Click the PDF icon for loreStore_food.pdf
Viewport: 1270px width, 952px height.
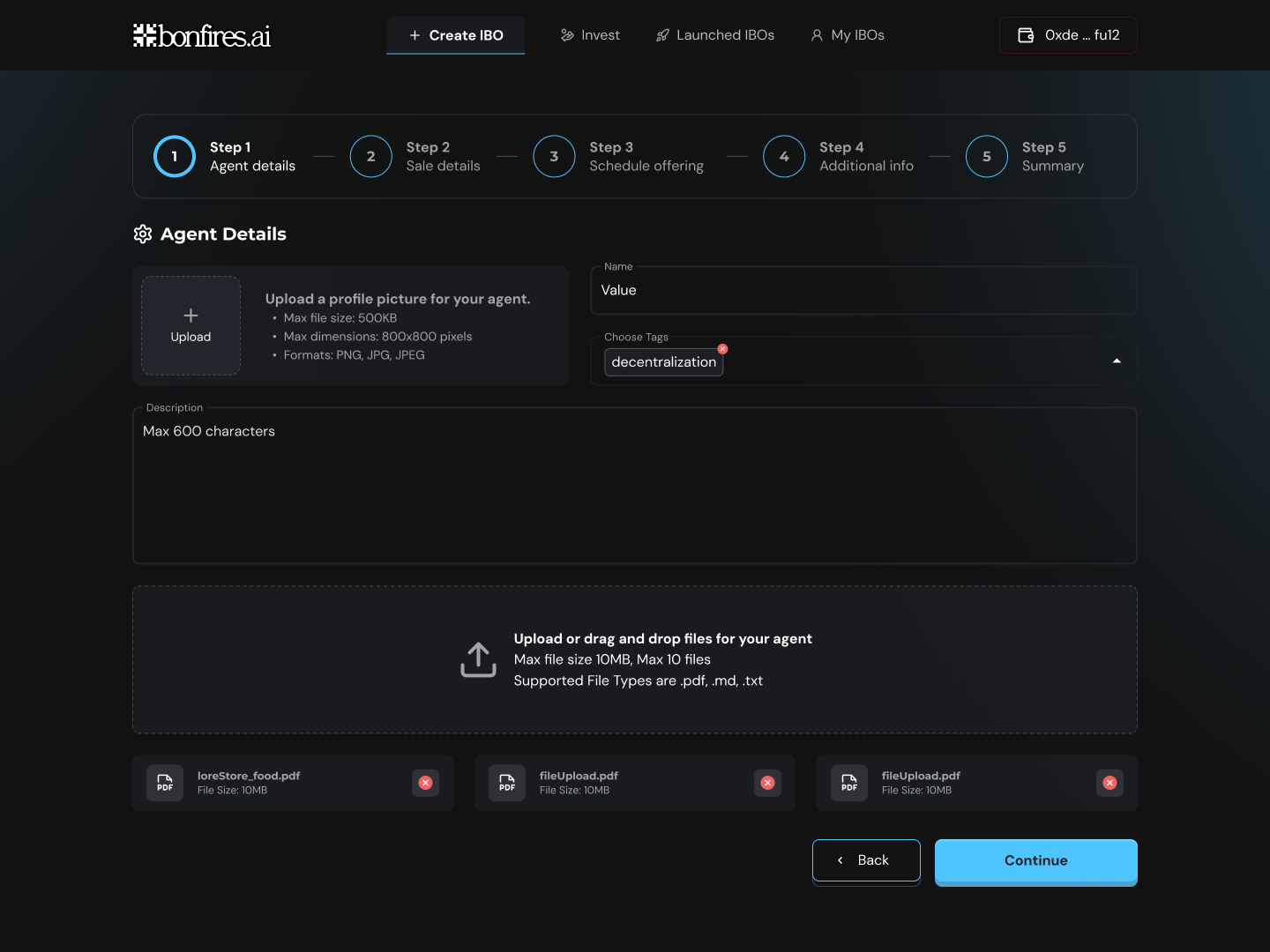coord(165,783)
